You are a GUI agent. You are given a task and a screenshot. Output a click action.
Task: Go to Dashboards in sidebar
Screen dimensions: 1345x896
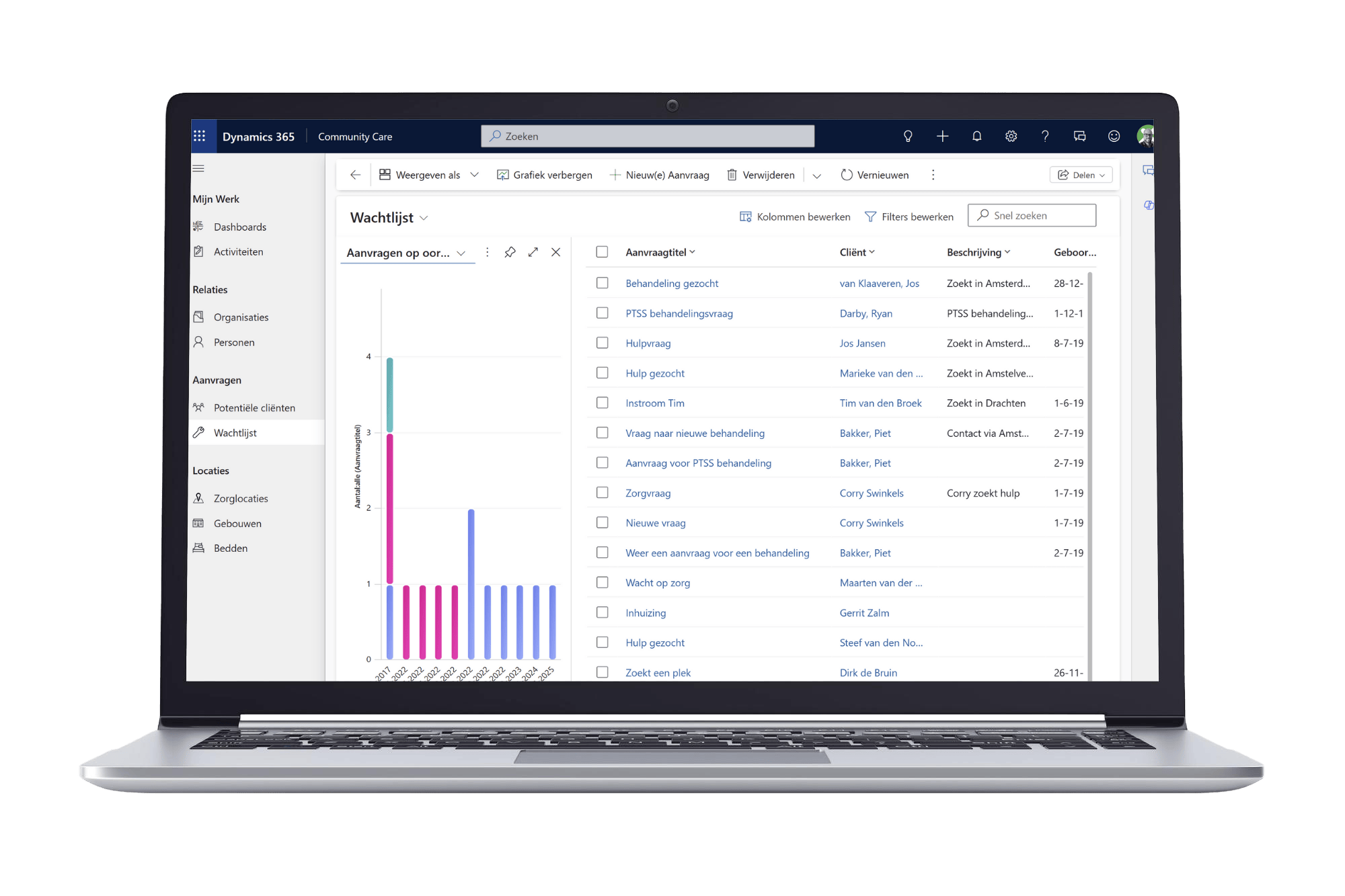point(239,227)
